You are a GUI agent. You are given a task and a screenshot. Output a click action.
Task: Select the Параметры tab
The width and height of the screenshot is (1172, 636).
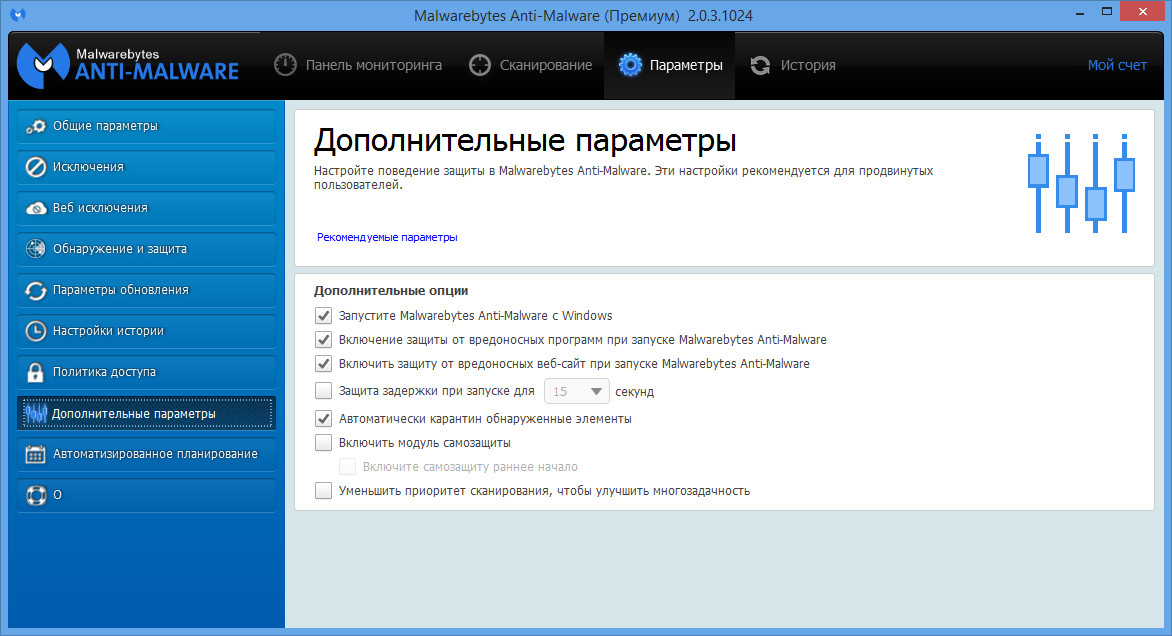click(x=670, y=65)
